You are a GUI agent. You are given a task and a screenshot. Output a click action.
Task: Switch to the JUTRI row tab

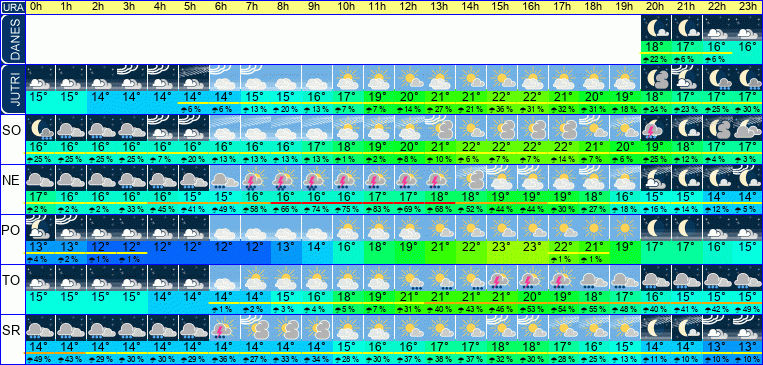pyautogui.click(x=12, y=89)
